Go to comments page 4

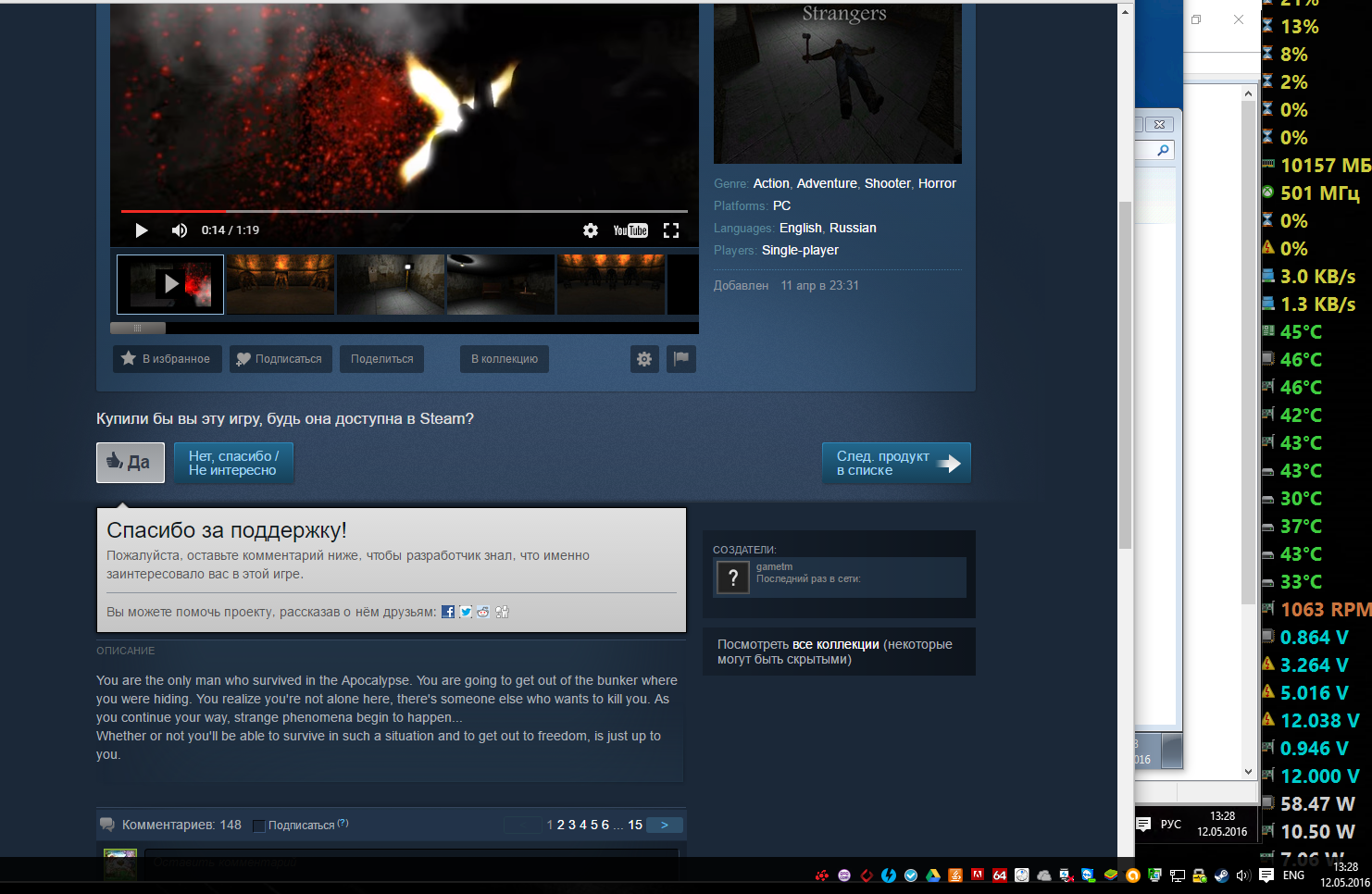click(x=583, y=825)
